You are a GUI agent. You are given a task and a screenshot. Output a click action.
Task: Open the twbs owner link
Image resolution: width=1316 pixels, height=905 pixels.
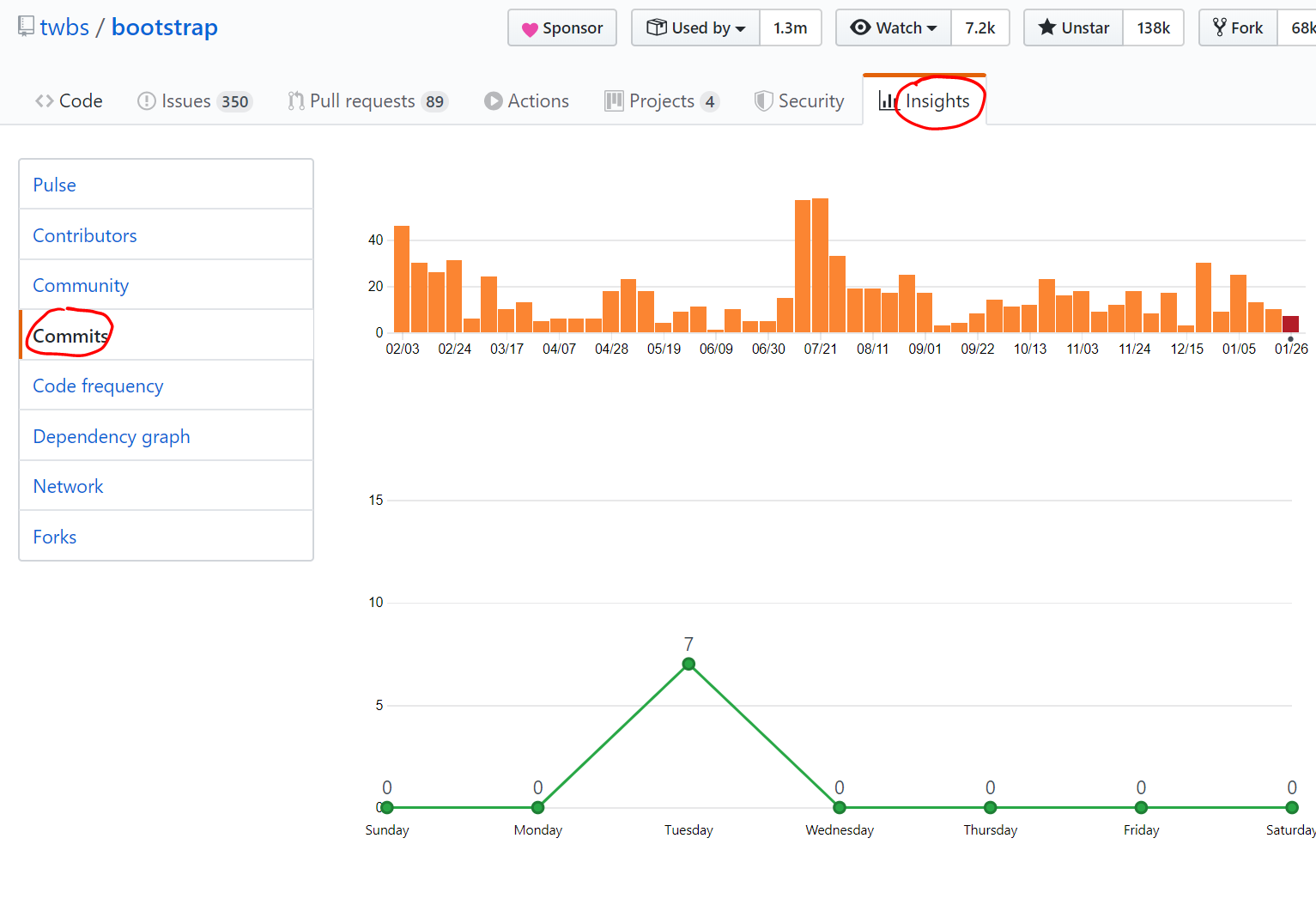(x=64, y=27)
